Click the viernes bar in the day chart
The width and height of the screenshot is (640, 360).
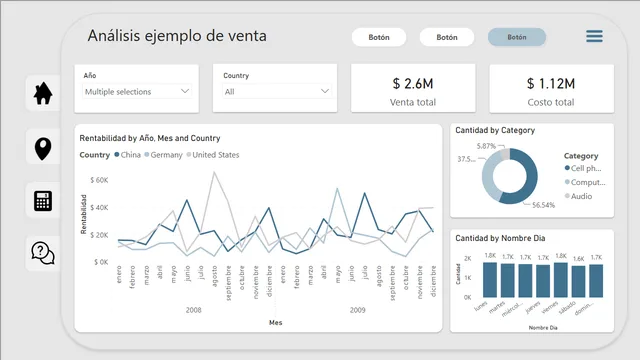[560, 280]
